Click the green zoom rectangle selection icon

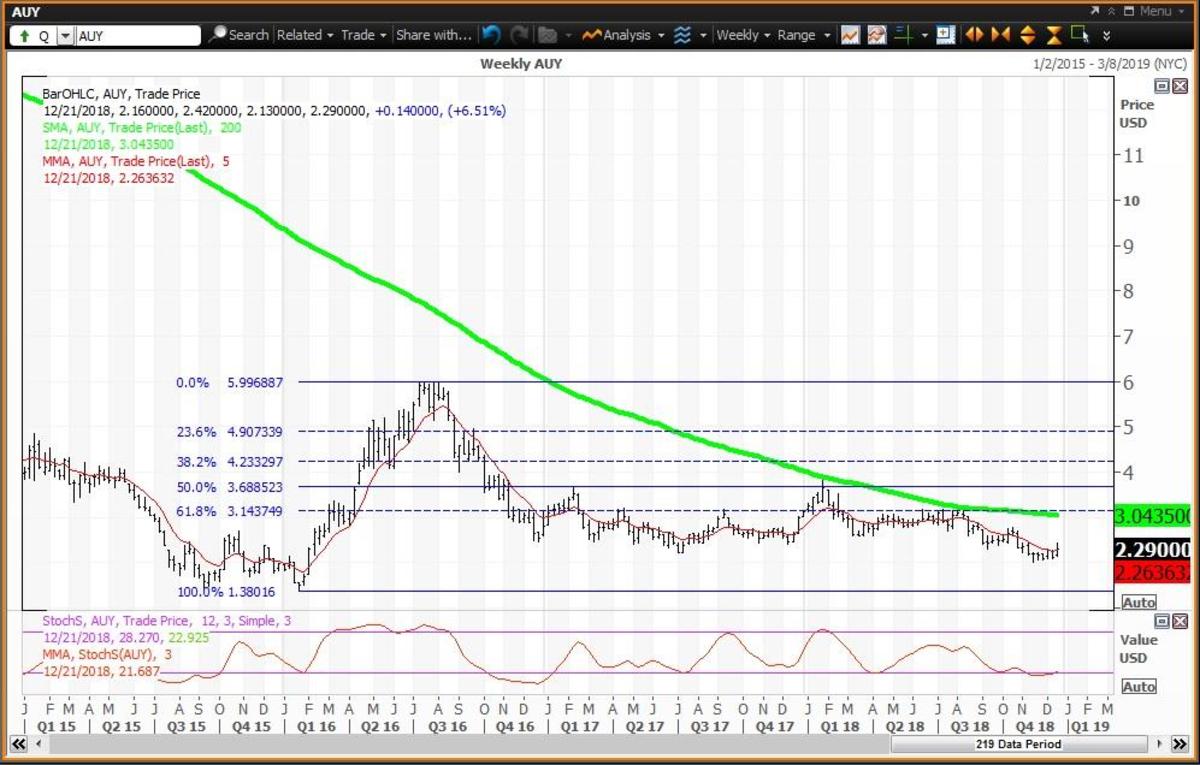click(x=1079, y=35)
